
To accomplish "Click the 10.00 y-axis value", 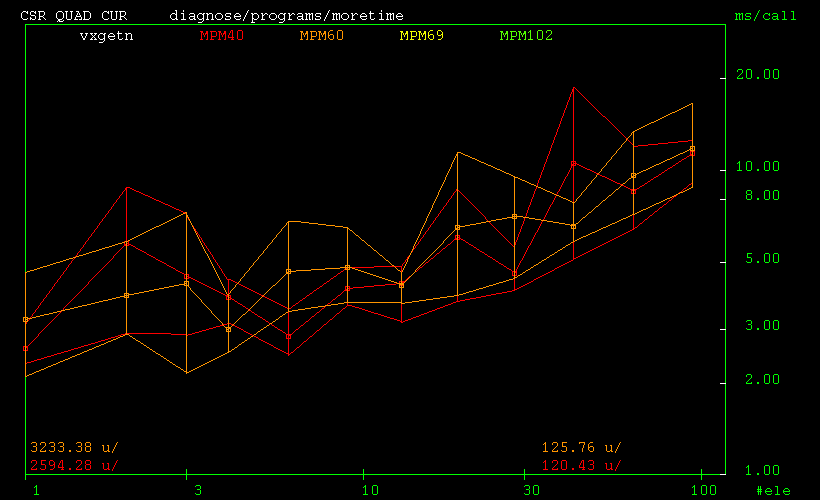I will (758, 167).
